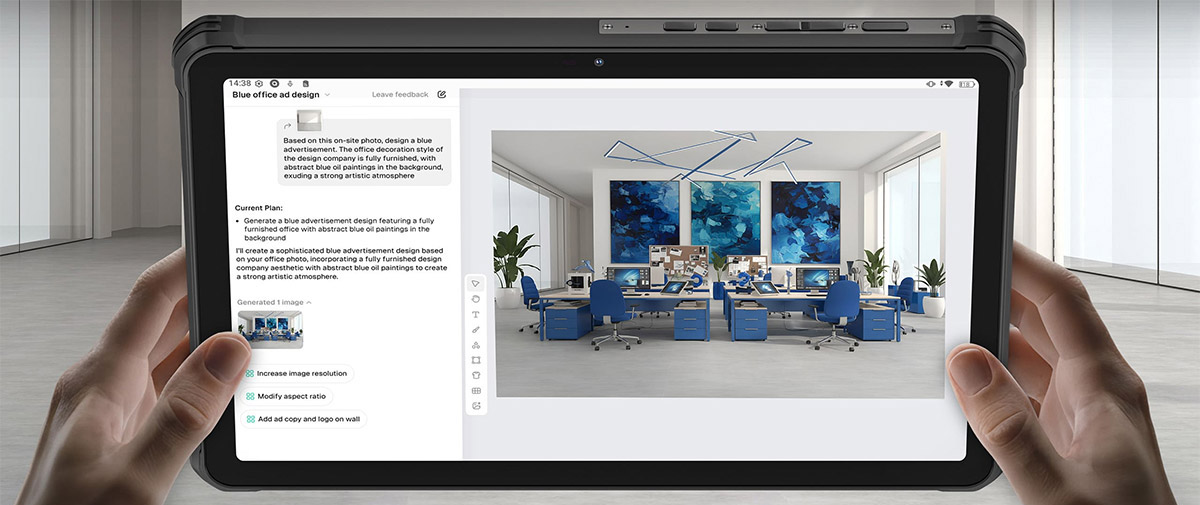The image size is (1200, 505).
Task: Select the pointer arrow tool
Action: point(476,283)
